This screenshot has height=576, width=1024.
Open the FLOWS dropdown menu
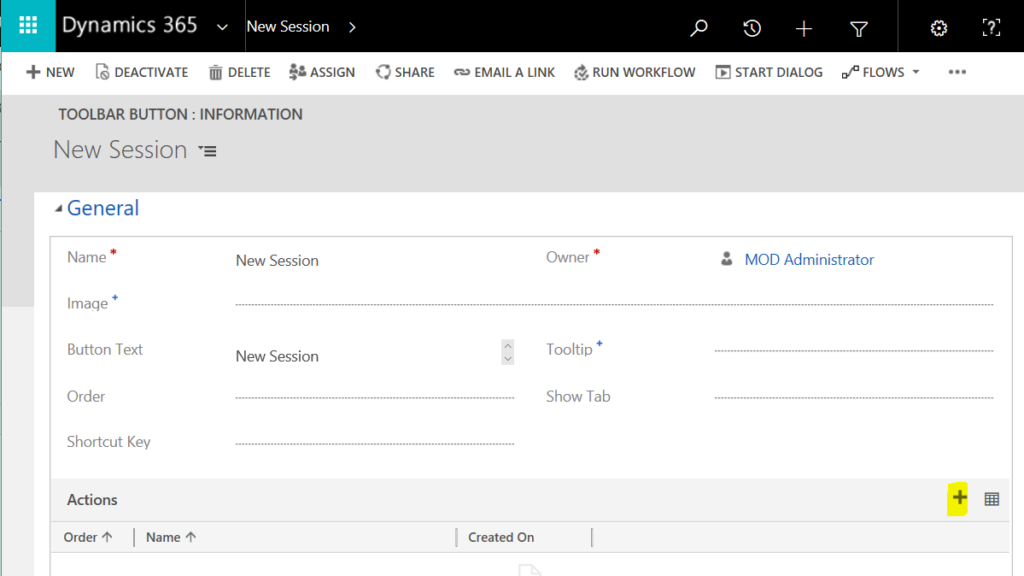pos(880,72)
